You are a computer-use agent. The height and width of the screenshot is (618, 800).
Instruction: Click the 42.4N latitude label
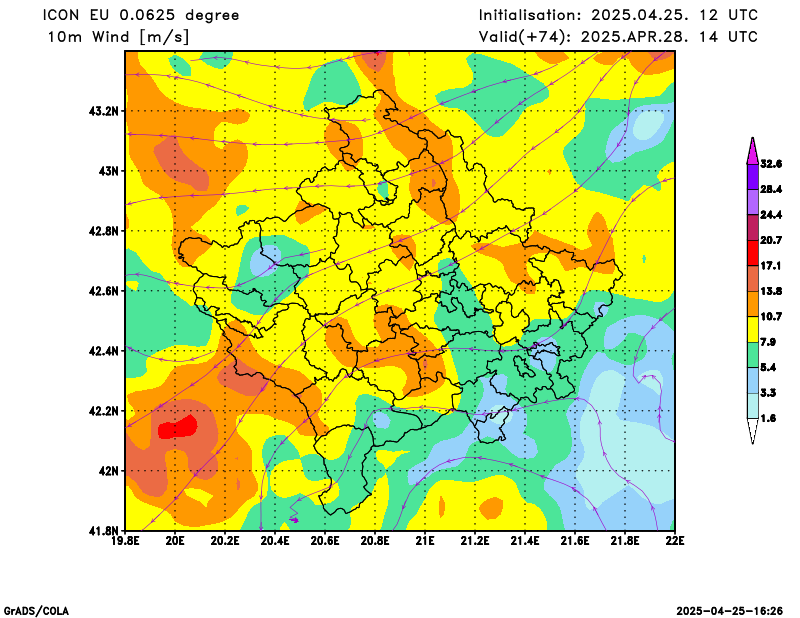click(x=104, y=351)
